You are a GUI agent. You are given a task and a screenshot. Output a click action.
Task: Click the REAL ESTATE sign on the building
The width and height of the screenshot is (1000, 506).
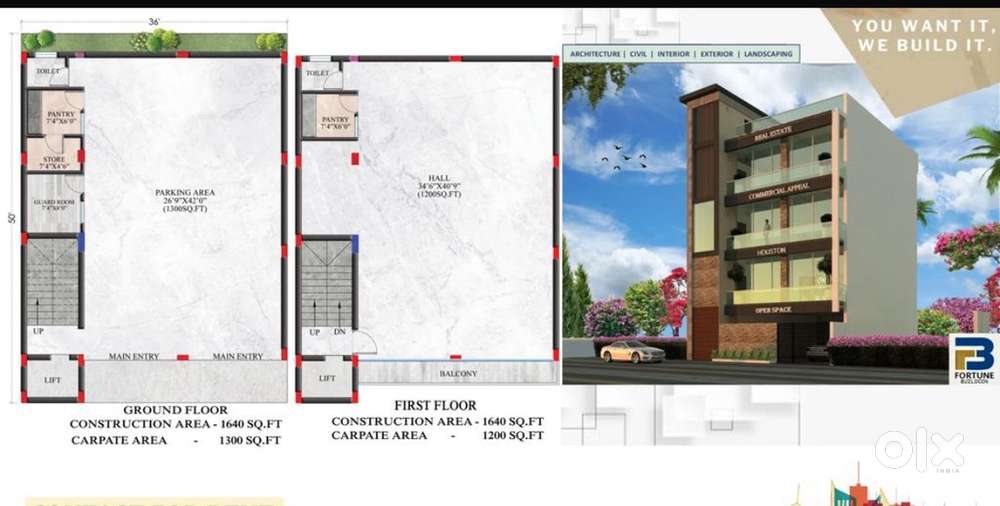pos(773,134)
